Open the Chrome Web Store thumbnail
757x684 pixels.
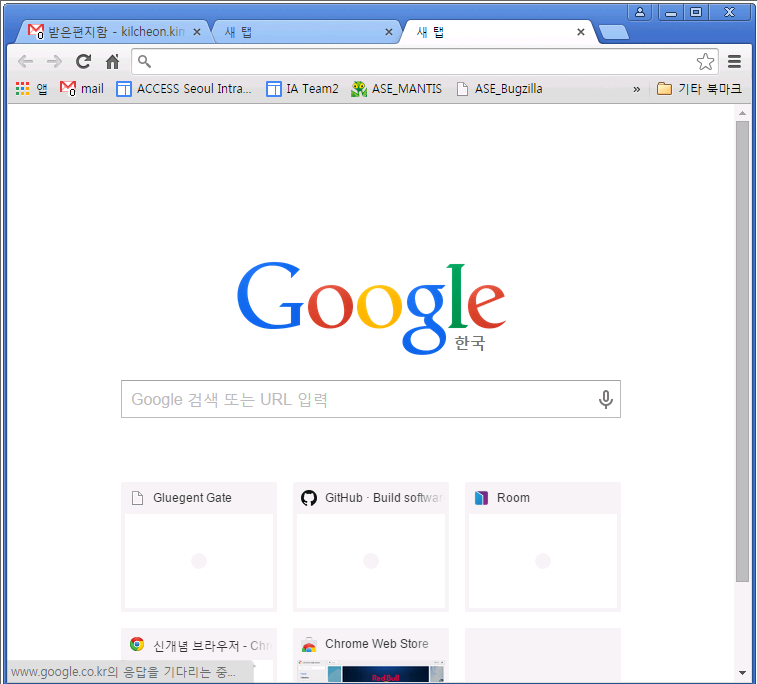[371, 656]
